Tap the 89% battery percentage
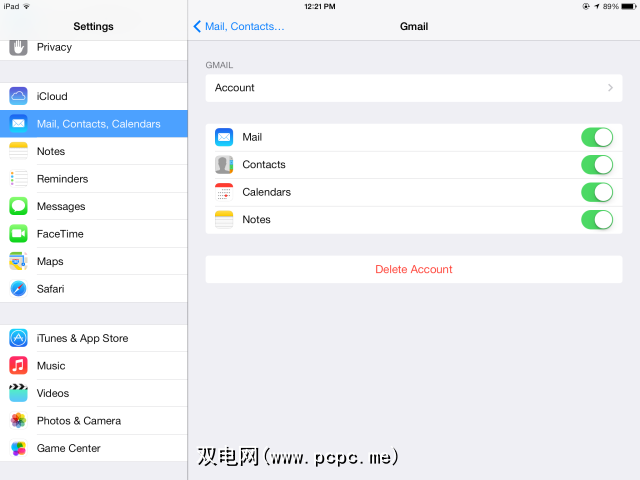Image resolution: width=640 pixels, height=480 pixels. (611, 7)
